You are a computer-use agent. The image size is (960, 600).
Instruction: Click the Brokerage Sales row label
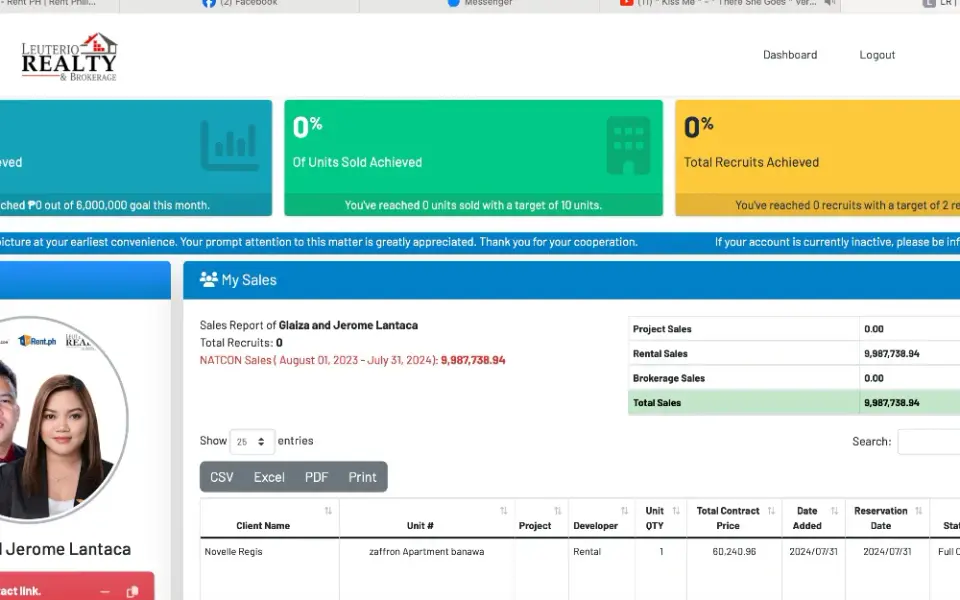click(669, 378)
